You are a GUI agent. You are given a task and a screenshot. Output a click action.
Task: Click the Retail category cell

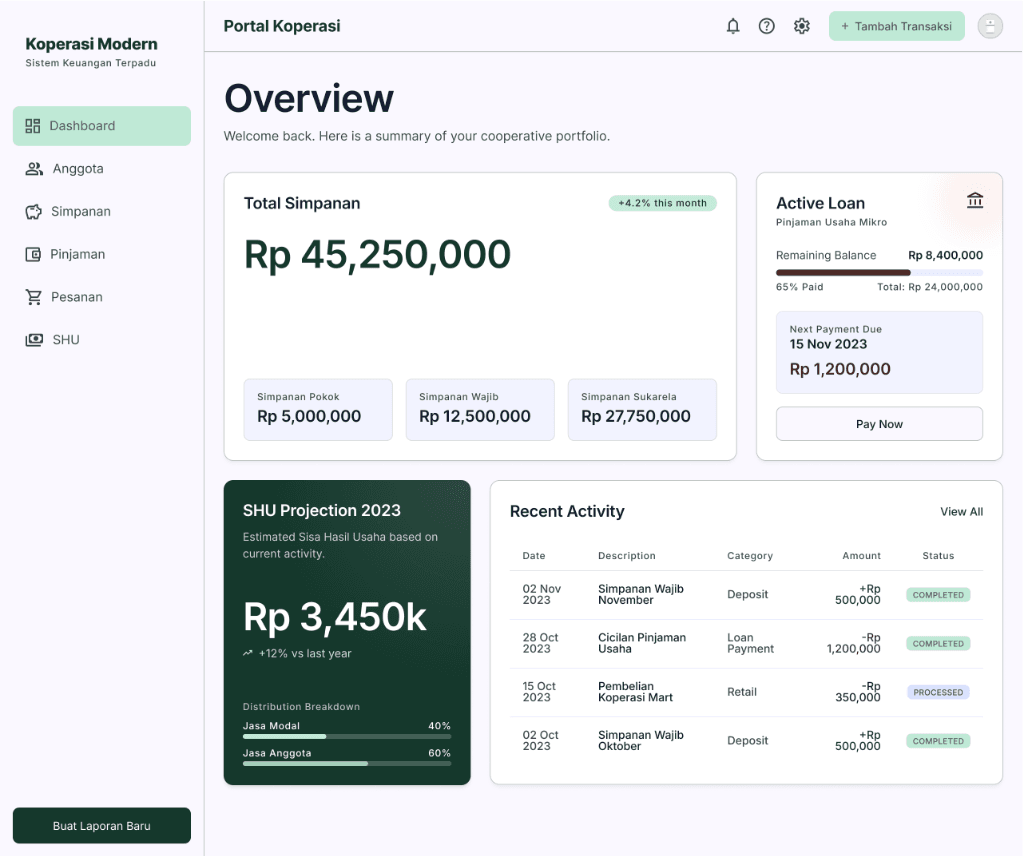point(742,692)
